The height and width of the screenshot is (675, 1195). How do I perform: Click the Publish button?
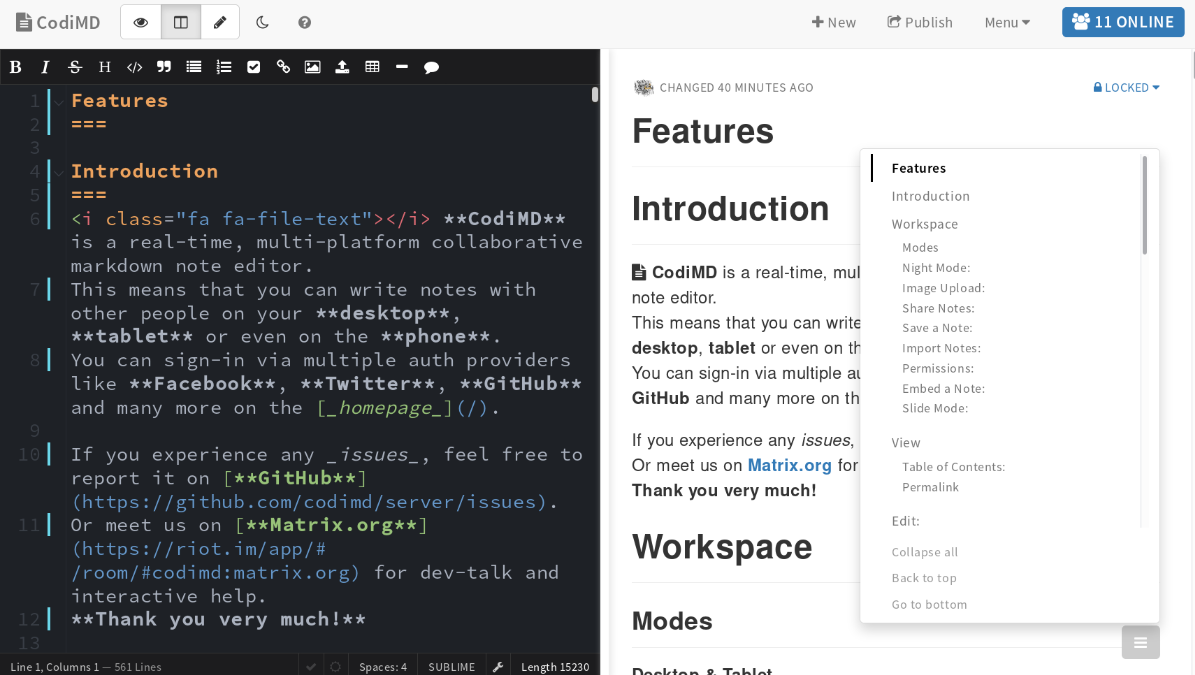[919, 21]
